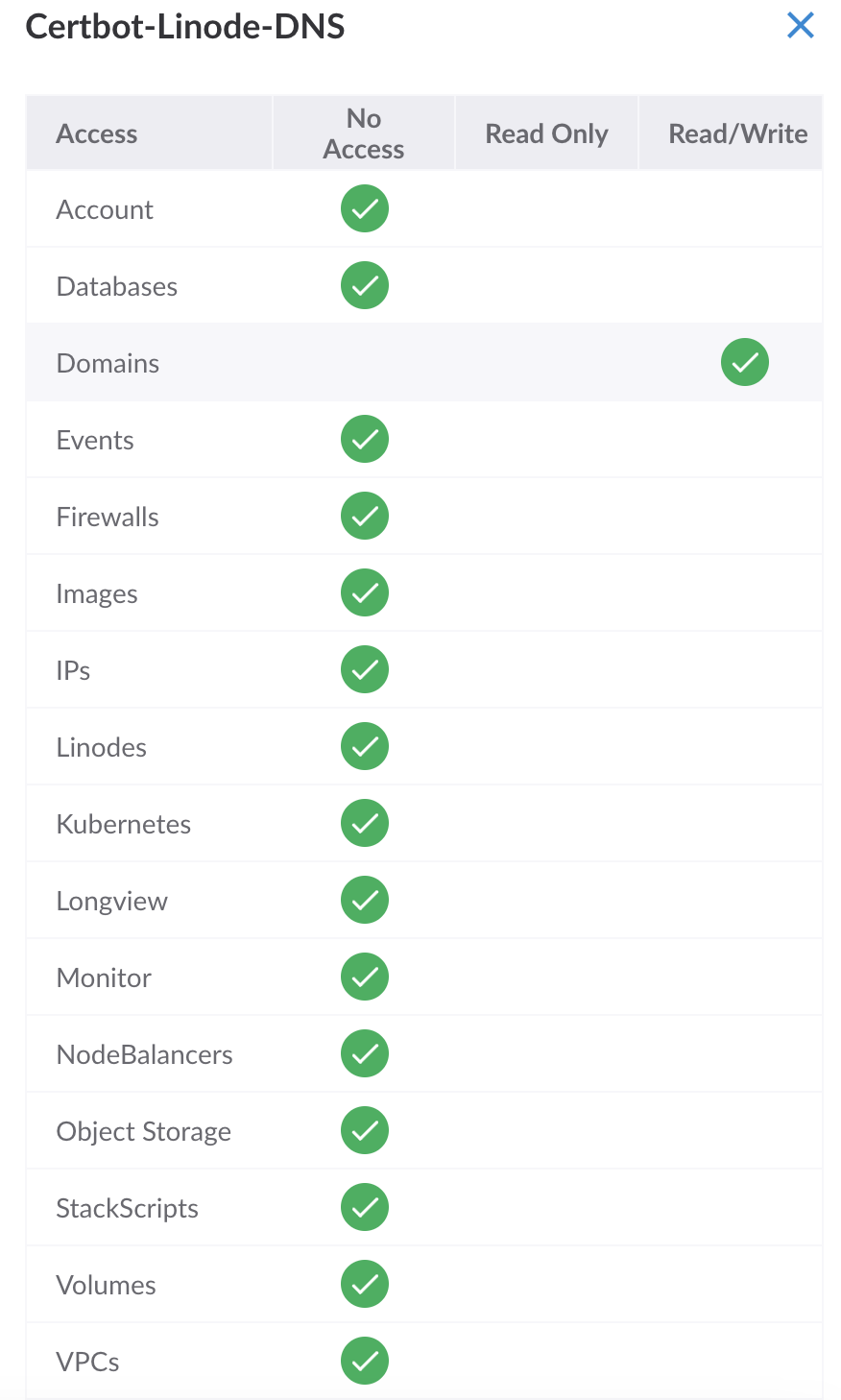841x1400 pixels.
Task: Click the checkmark beside Object Storage
Action: [x=365, y=1130]
